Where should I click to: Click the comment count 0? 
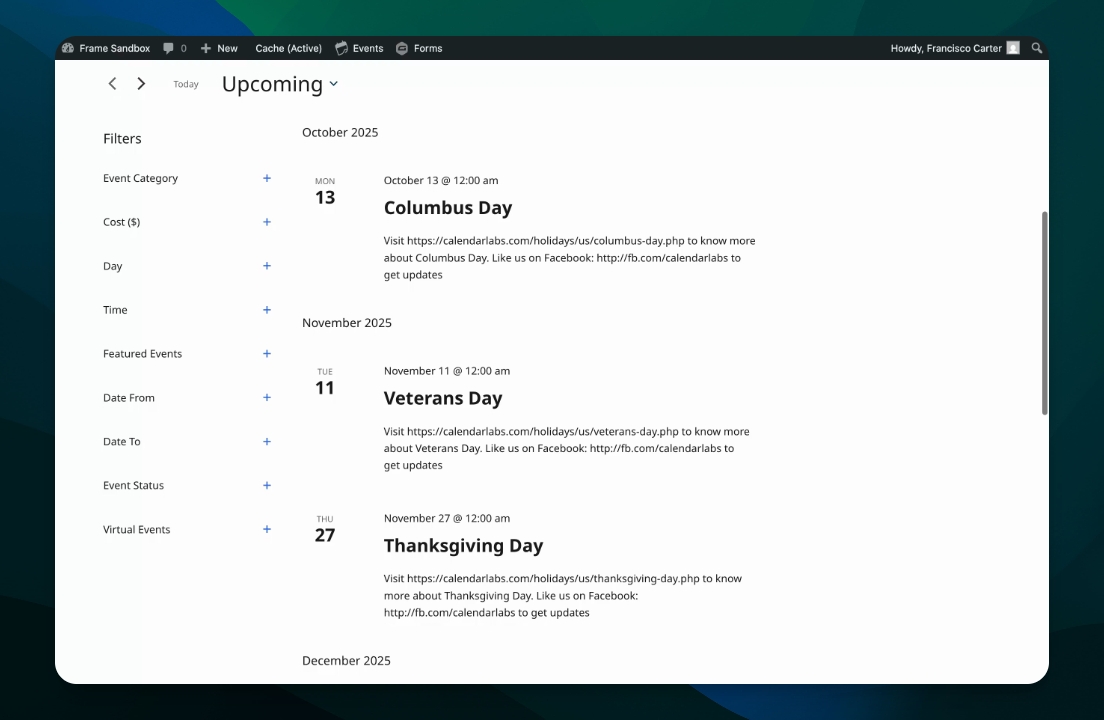coord(183,49)
